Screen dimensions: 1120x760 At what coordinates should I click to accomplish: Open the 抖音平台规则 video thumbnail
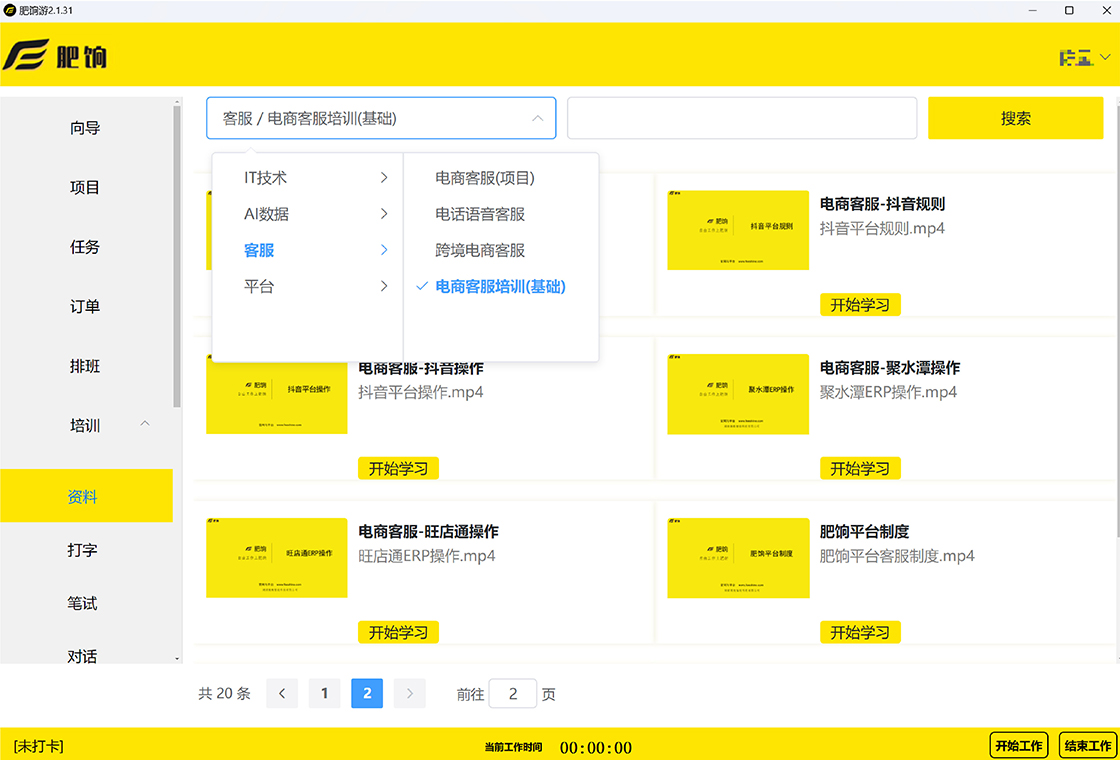(x=738, y=230)
